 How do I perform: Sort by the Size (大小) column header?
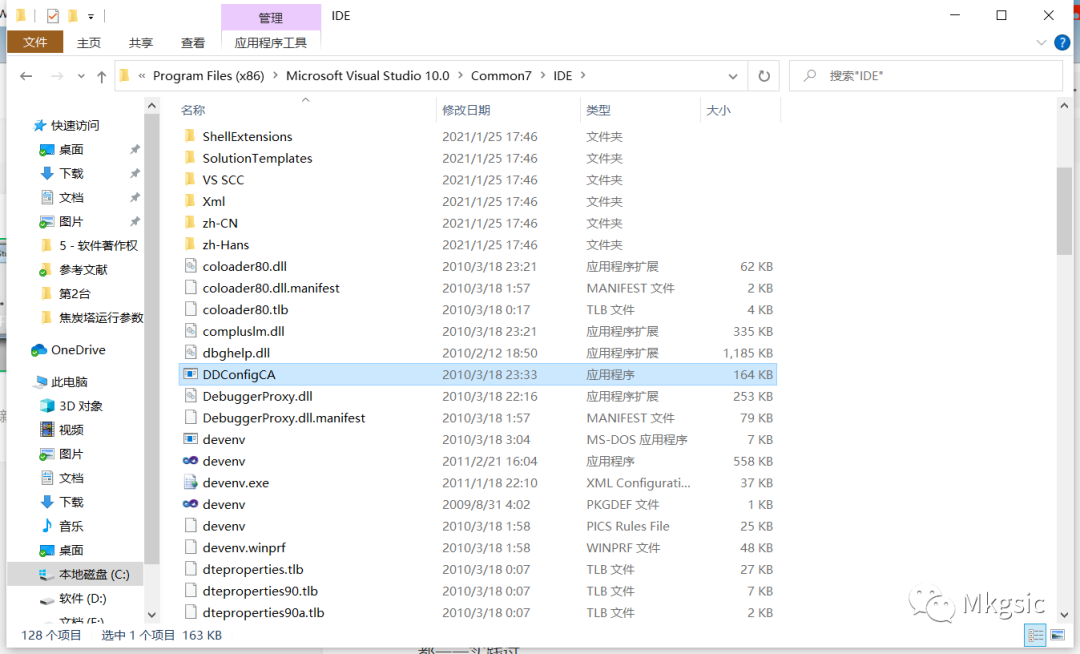pos(718,110)
